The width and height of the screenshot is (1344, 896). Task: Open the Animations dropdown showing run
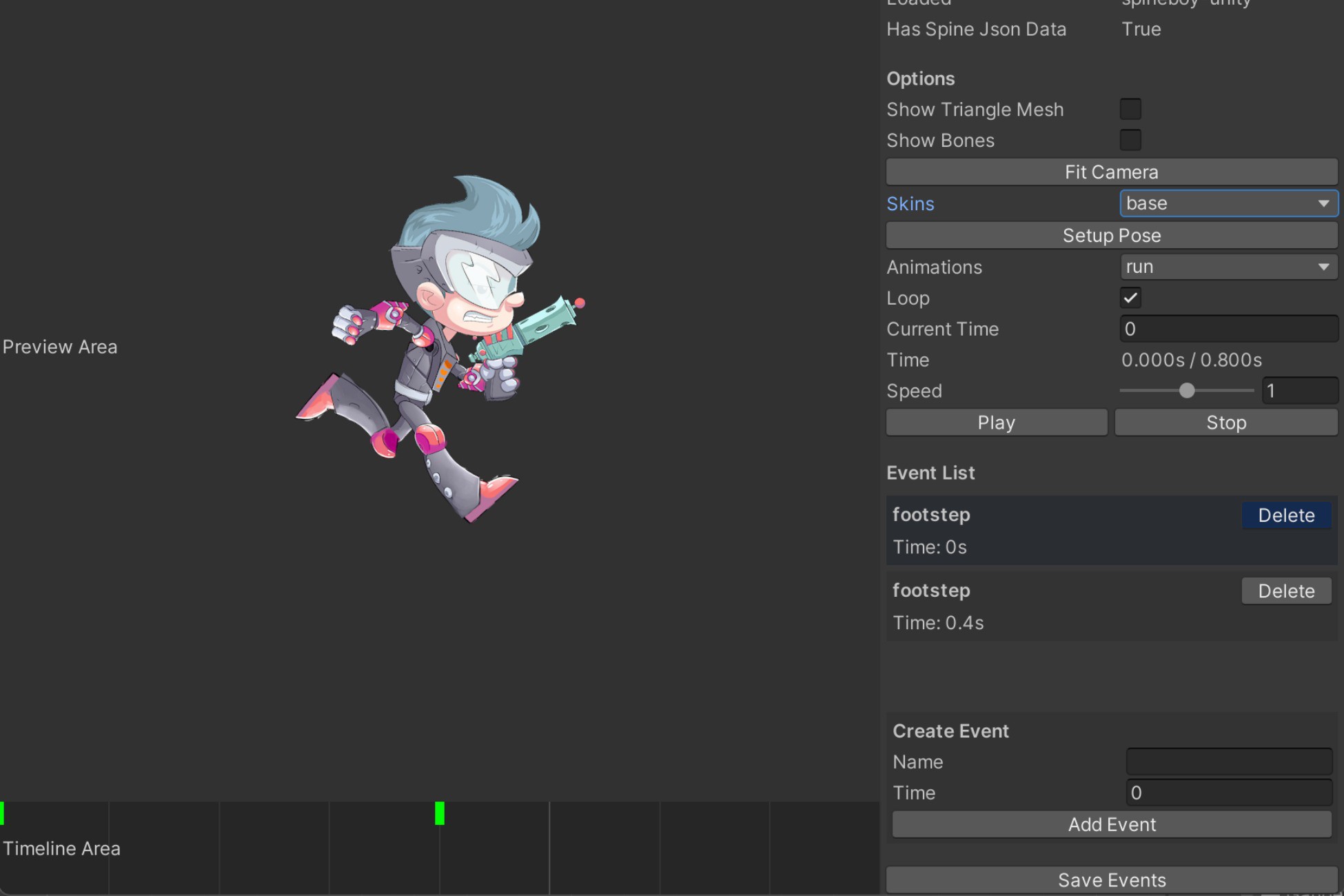tap(1229, 267)
